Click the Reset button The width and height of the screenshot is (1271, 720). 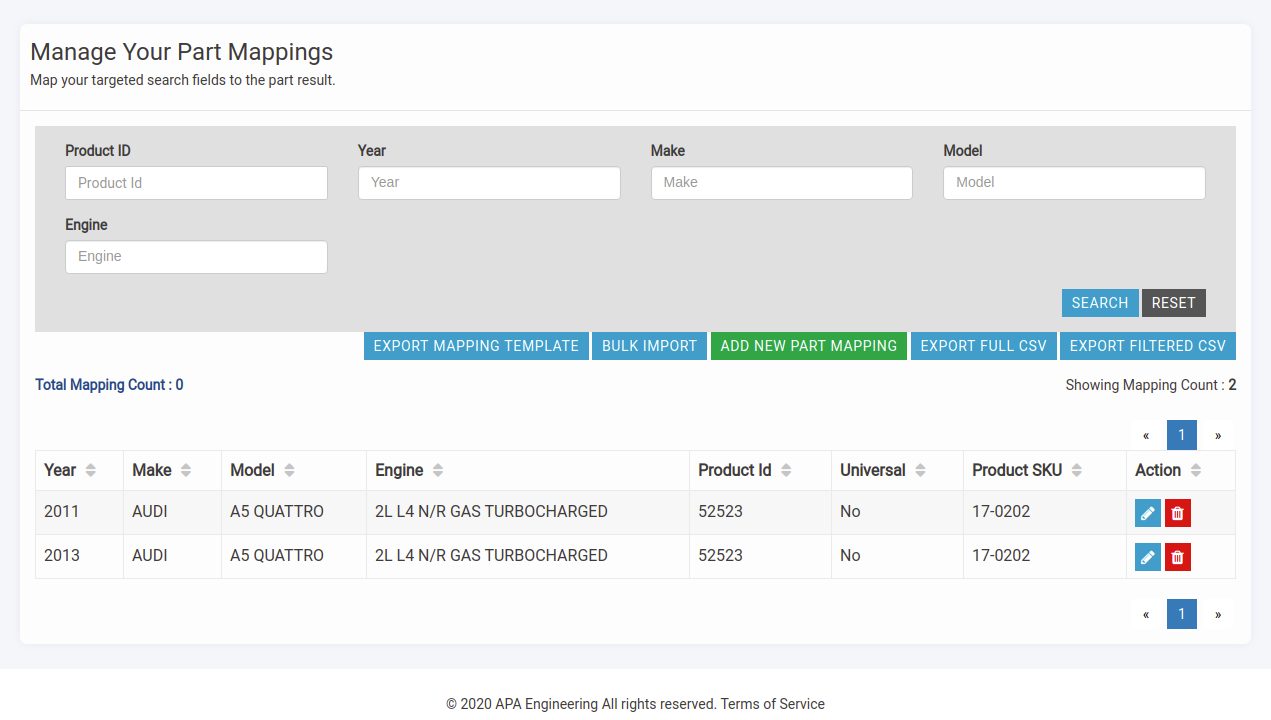(x=1174, y=303)
